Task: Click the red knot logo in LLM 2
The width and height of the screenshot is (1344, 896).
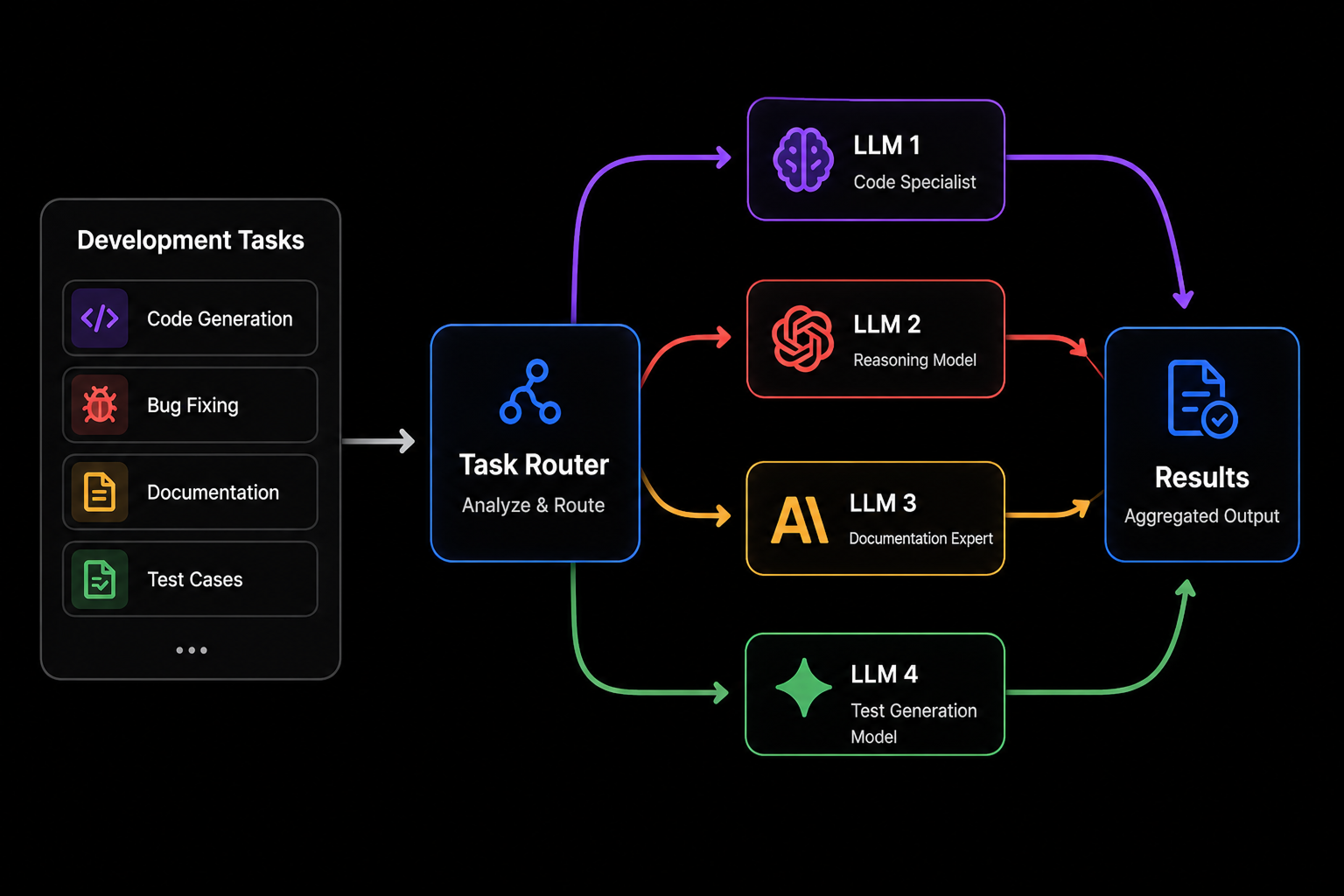Action: 802,339
